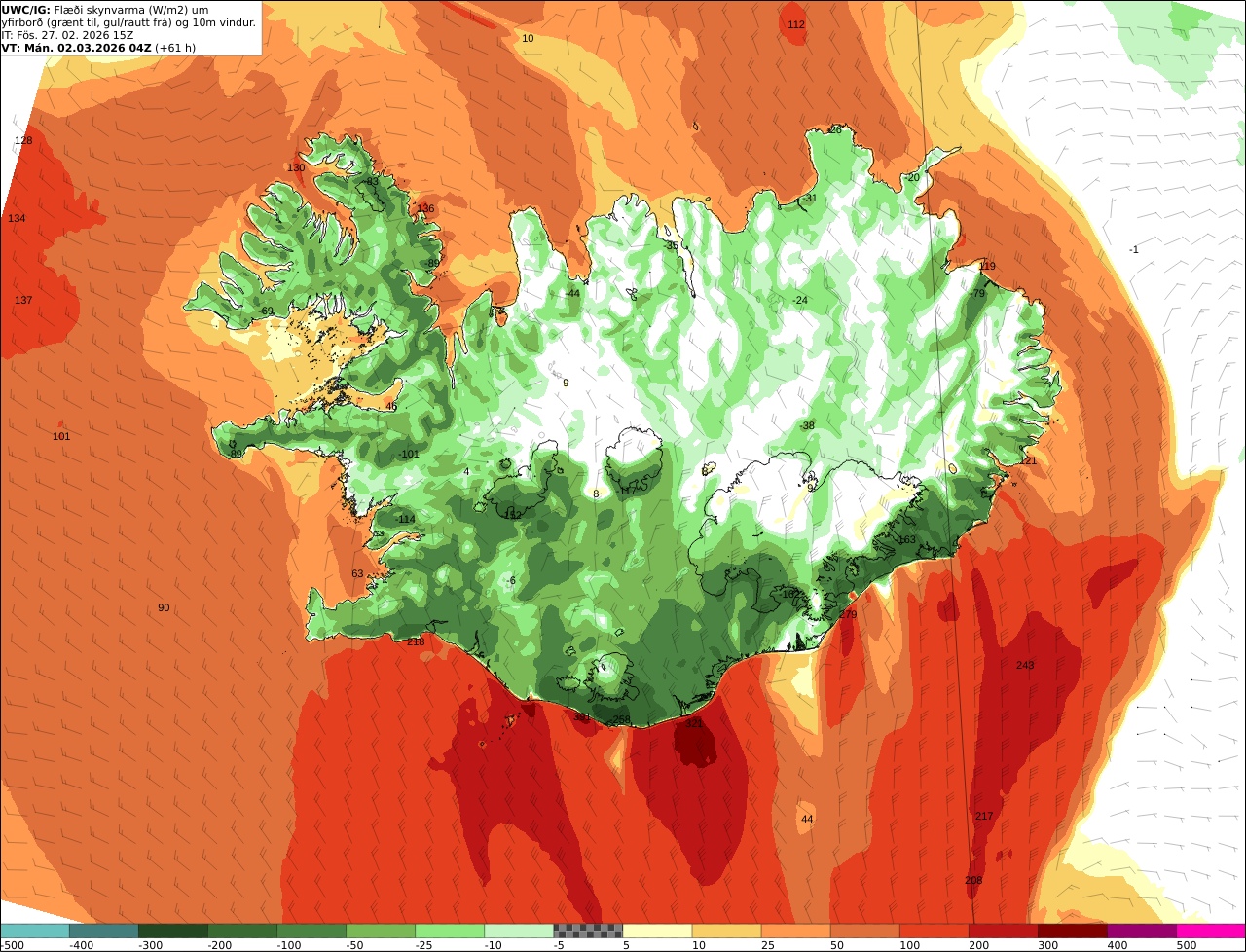Click the '63' flux value near the southwest coast
The width and height of the screenshot is (1246, 952).
(x=357, y=573)
